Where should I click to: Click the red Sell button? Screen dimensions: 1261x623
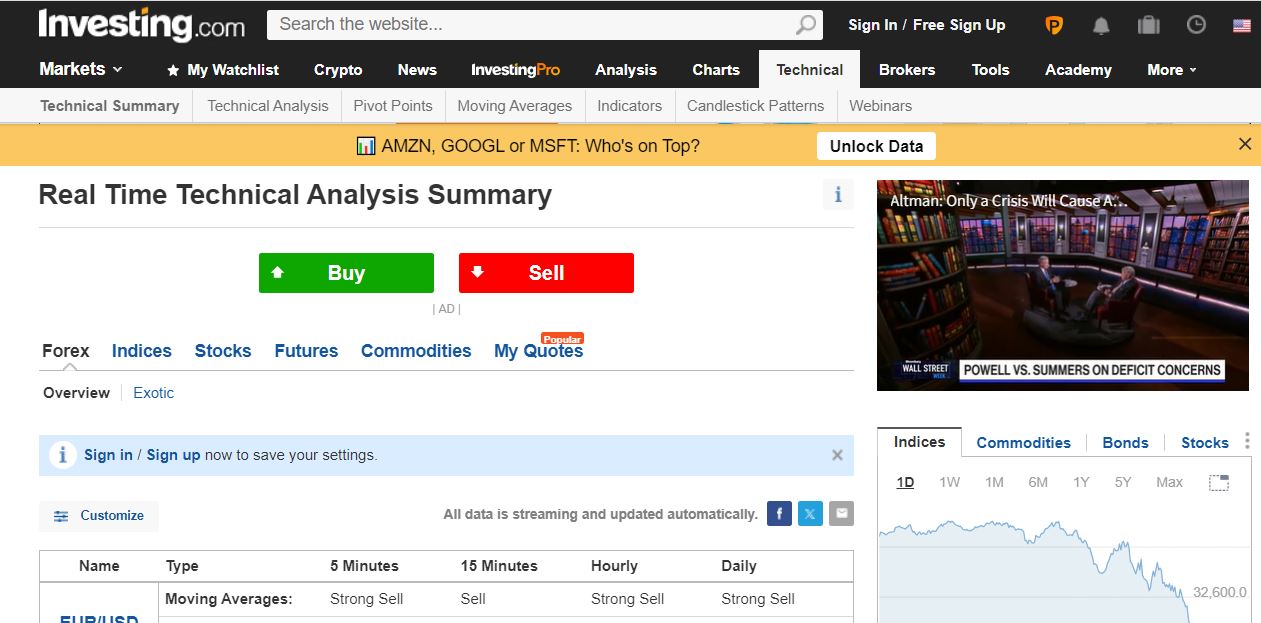click(546, 273)
